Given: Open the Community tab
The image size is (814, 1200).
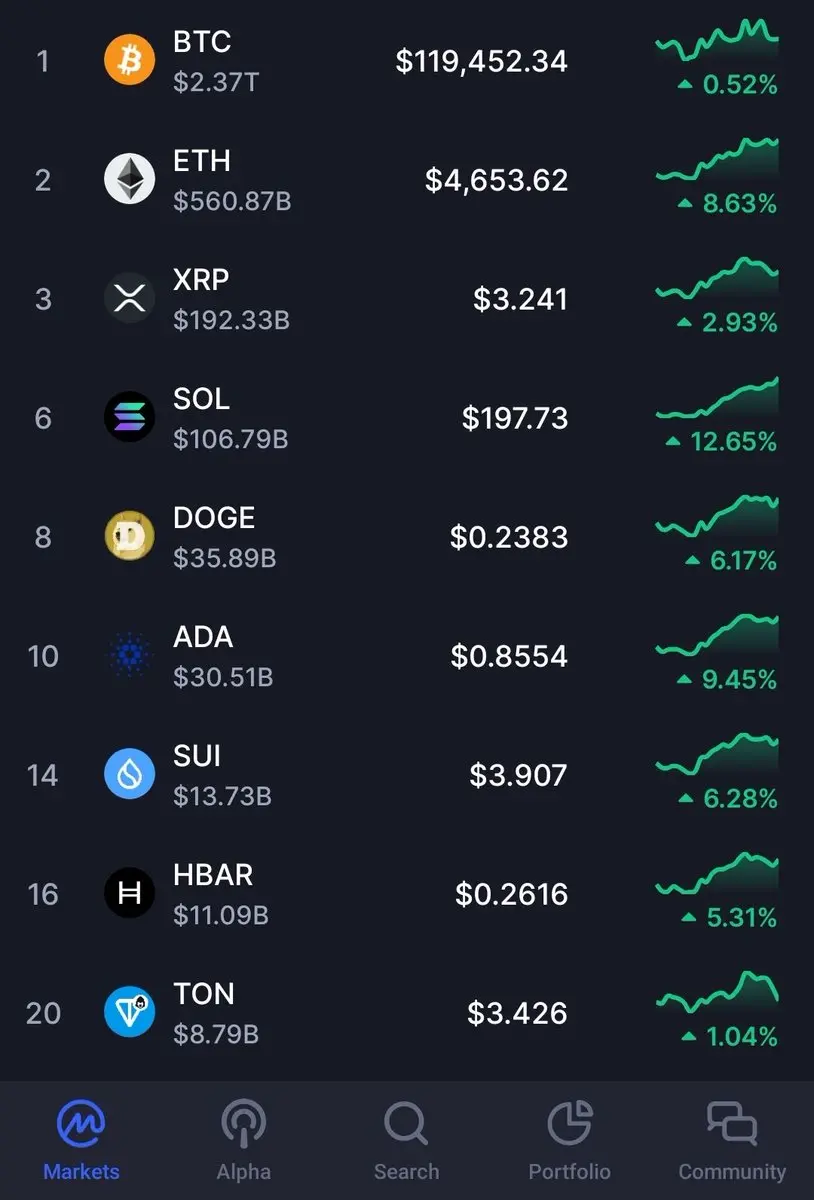Looking at the screenshot, I should (x=732, y=1141).
